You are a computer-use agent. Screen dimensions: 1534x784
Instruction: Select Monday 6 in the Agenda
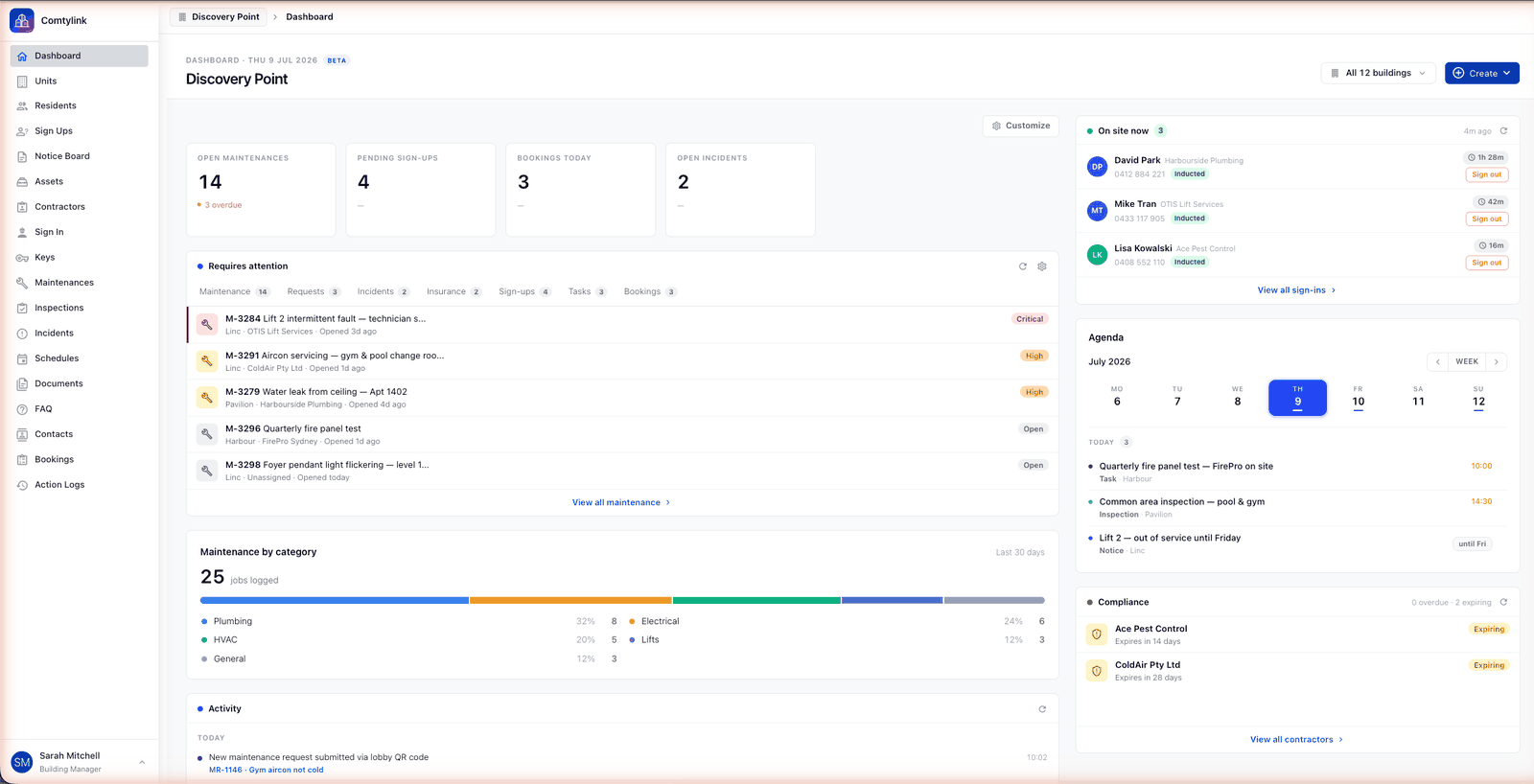click(1117, 398)
